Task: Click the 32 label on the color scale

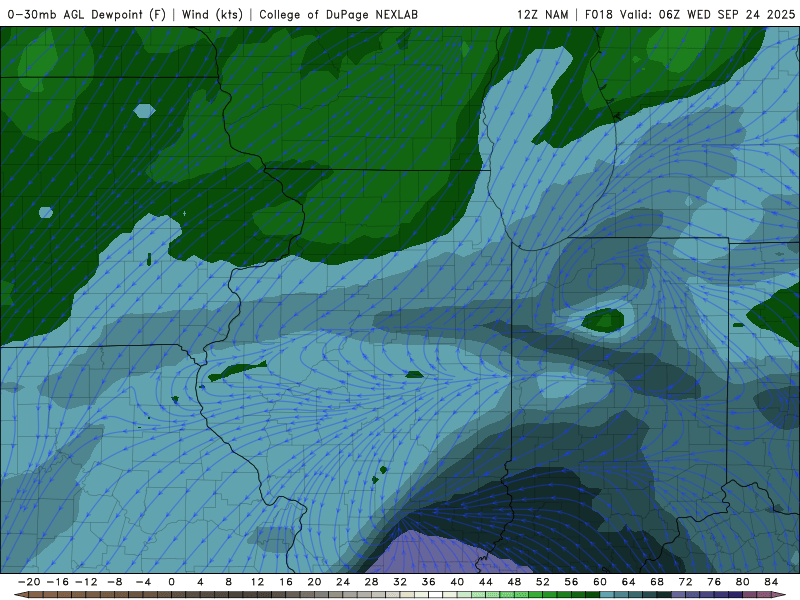Action: pos(400,582)
